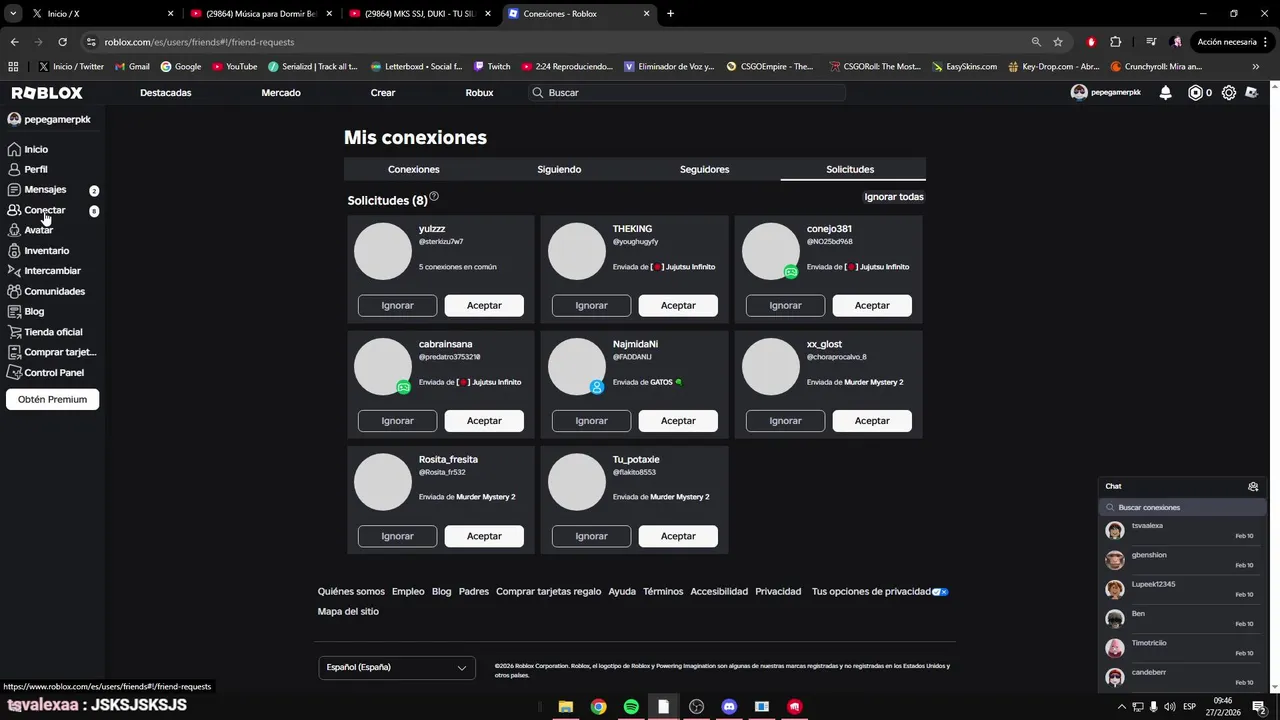Viewport: 1280px width, 720px height.
Task: Open chat with Lupeek12345
Action: (1180, 589)
